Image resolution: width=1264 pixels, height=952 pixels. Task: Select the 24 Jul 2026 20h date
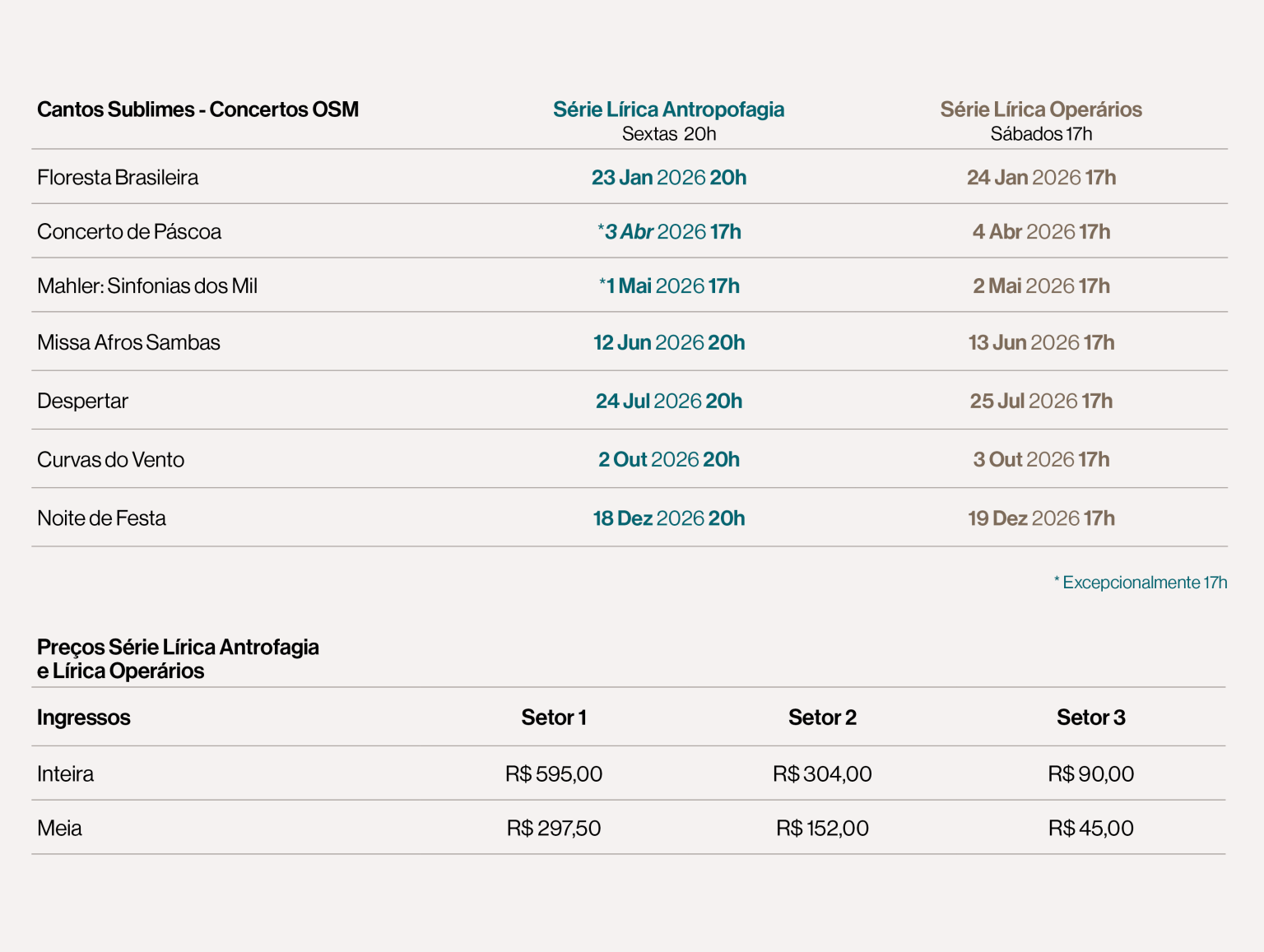pyautogui.click(x=668, y=402)
